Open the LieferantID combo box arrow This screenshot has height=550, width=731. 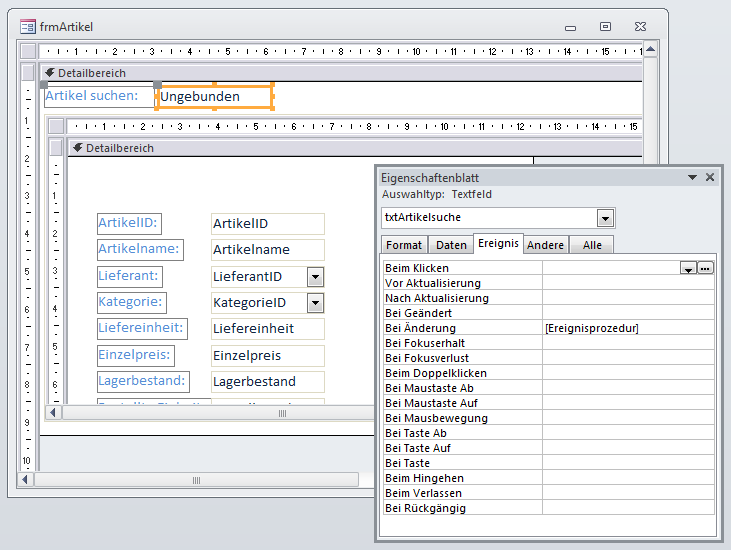(315, 277)
